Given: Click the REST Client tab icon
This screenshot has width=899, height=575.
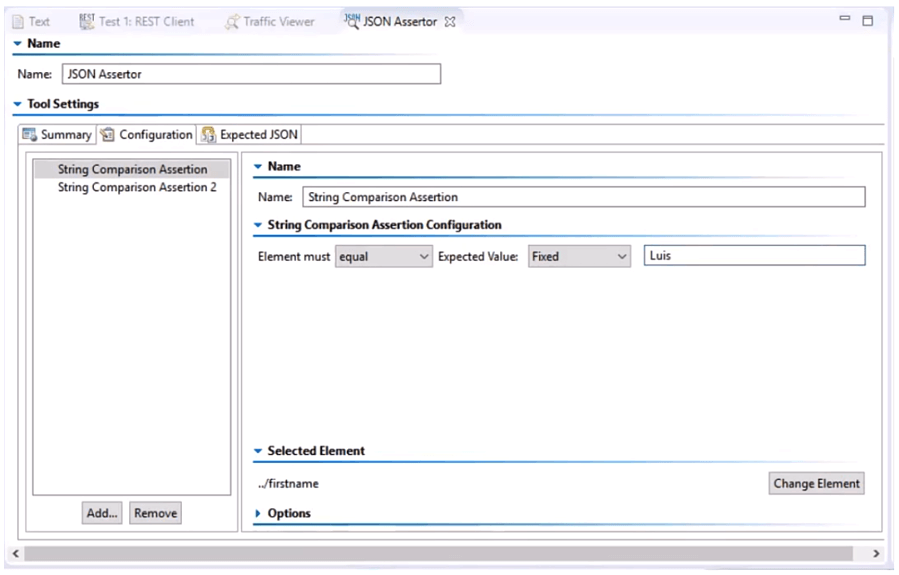Looking at the screenshot, I should pyautogui.click(x=87, y=21).
